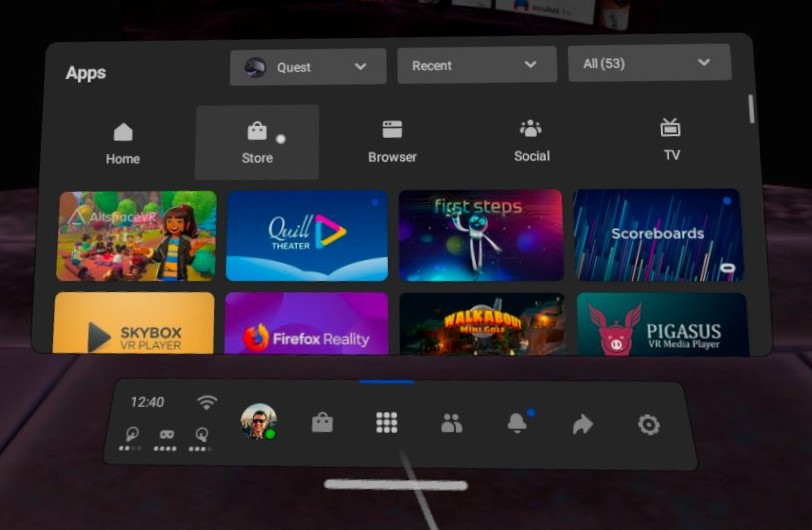This screenshot has height=530, width=812.
Task: Expand the All (53) filter dropdown
Action: coord(648,63)
